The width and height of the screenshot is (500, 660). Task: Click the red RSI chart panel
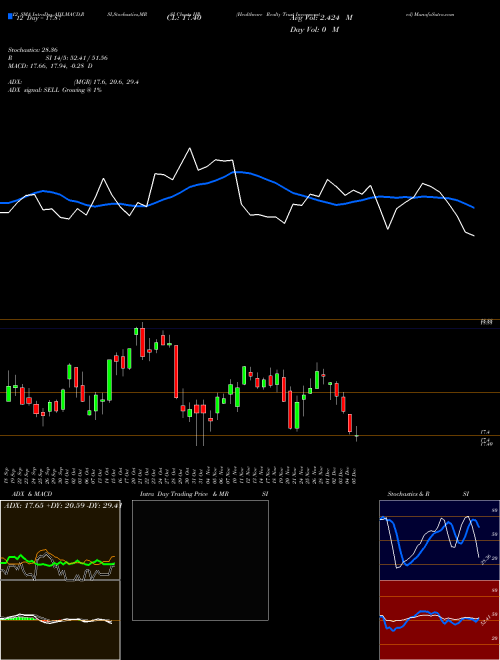(x=439, y=620)
